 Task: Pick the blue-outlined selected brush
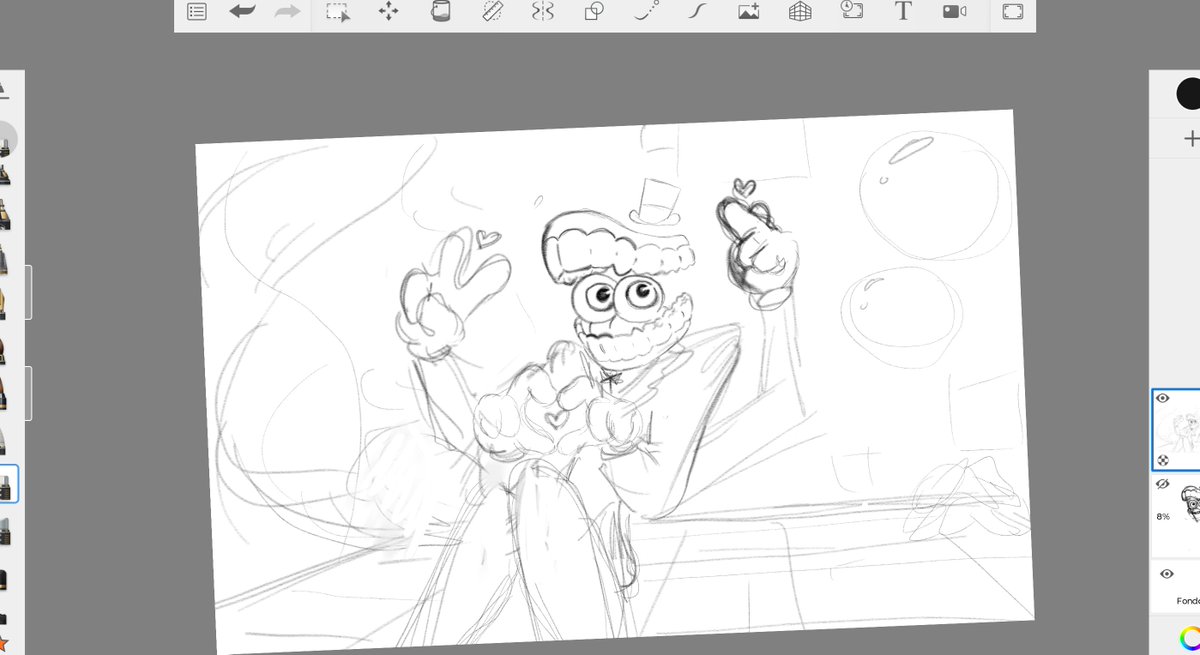[x=7, y=484]
